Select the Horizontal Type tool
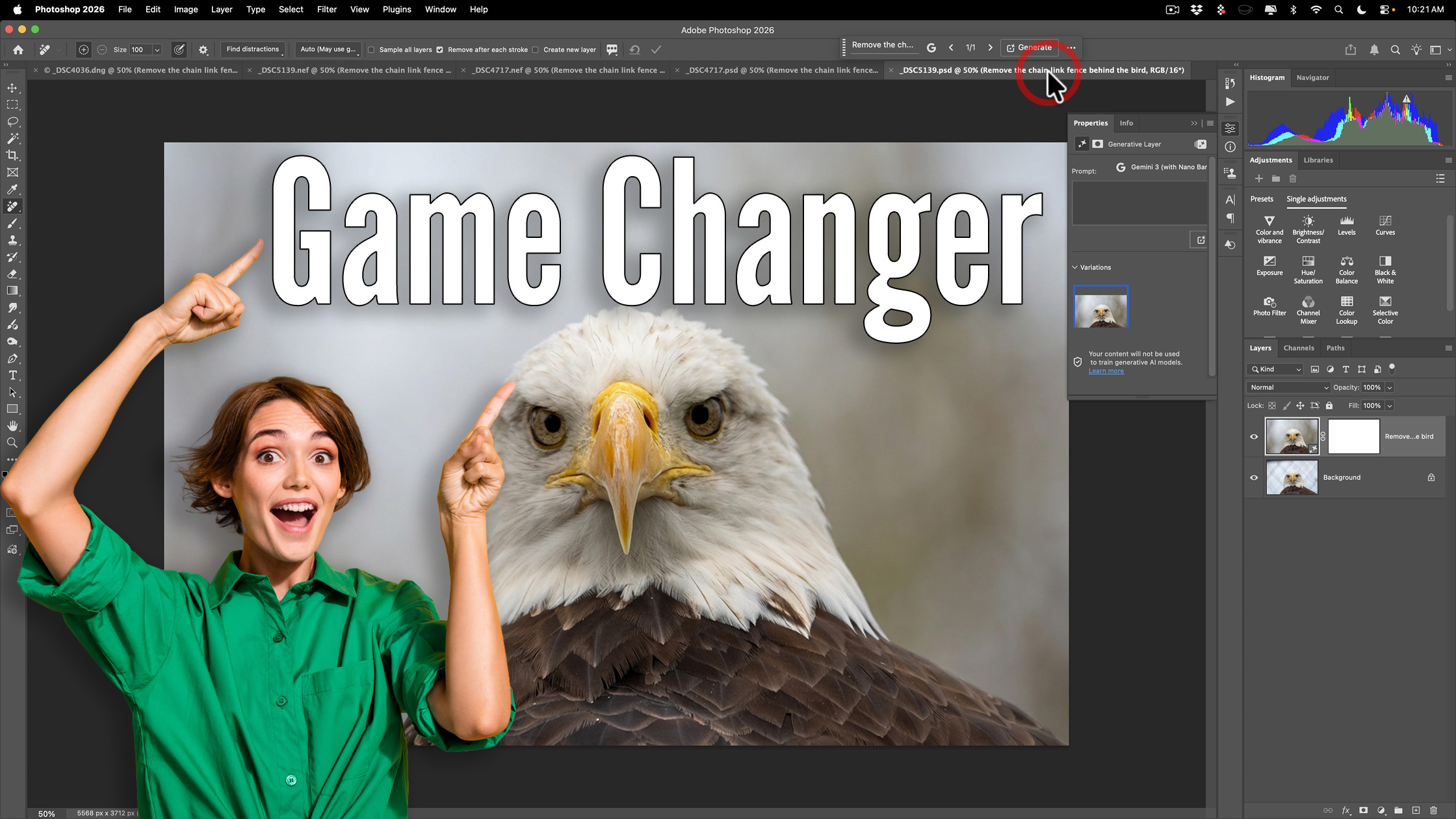The height and width of the screenshot is (819, 1456). pyautogui.click(x=12, y=375)
